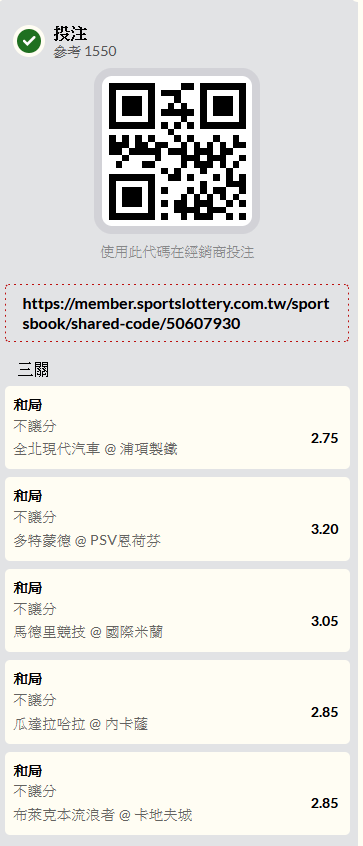Select the 全北現代汽車 @ 浦項製鐵 bet card
This screenshot has width=363, height=846.
point(177,427)
